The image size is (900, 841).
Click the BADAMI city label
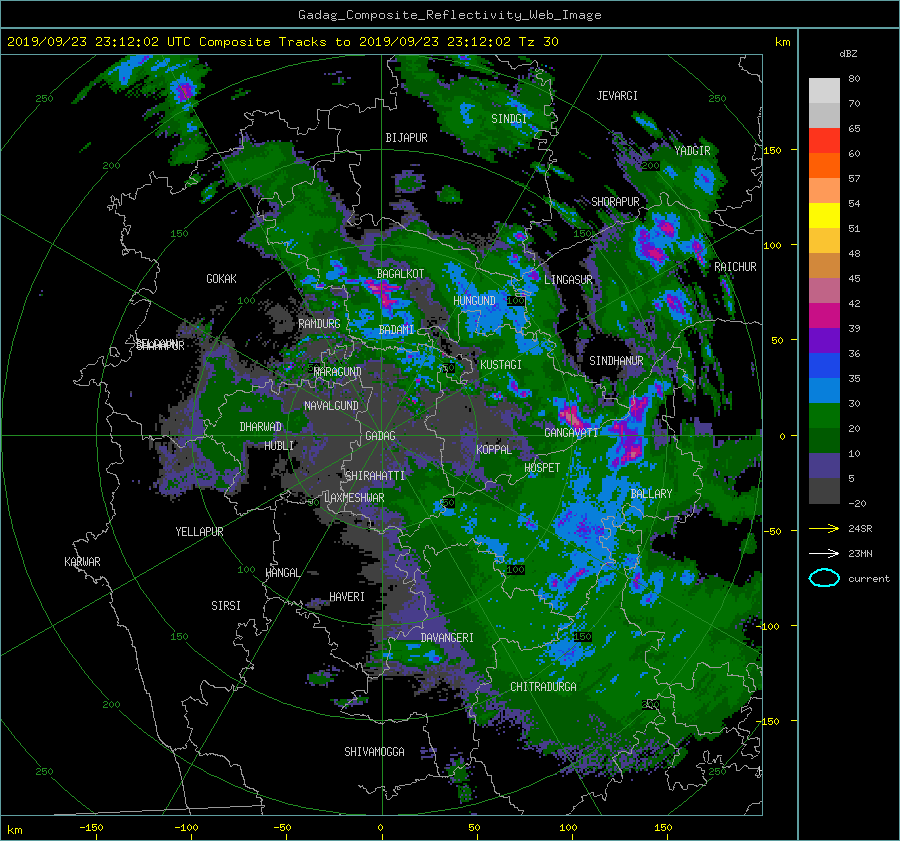(x=396, y=330)
